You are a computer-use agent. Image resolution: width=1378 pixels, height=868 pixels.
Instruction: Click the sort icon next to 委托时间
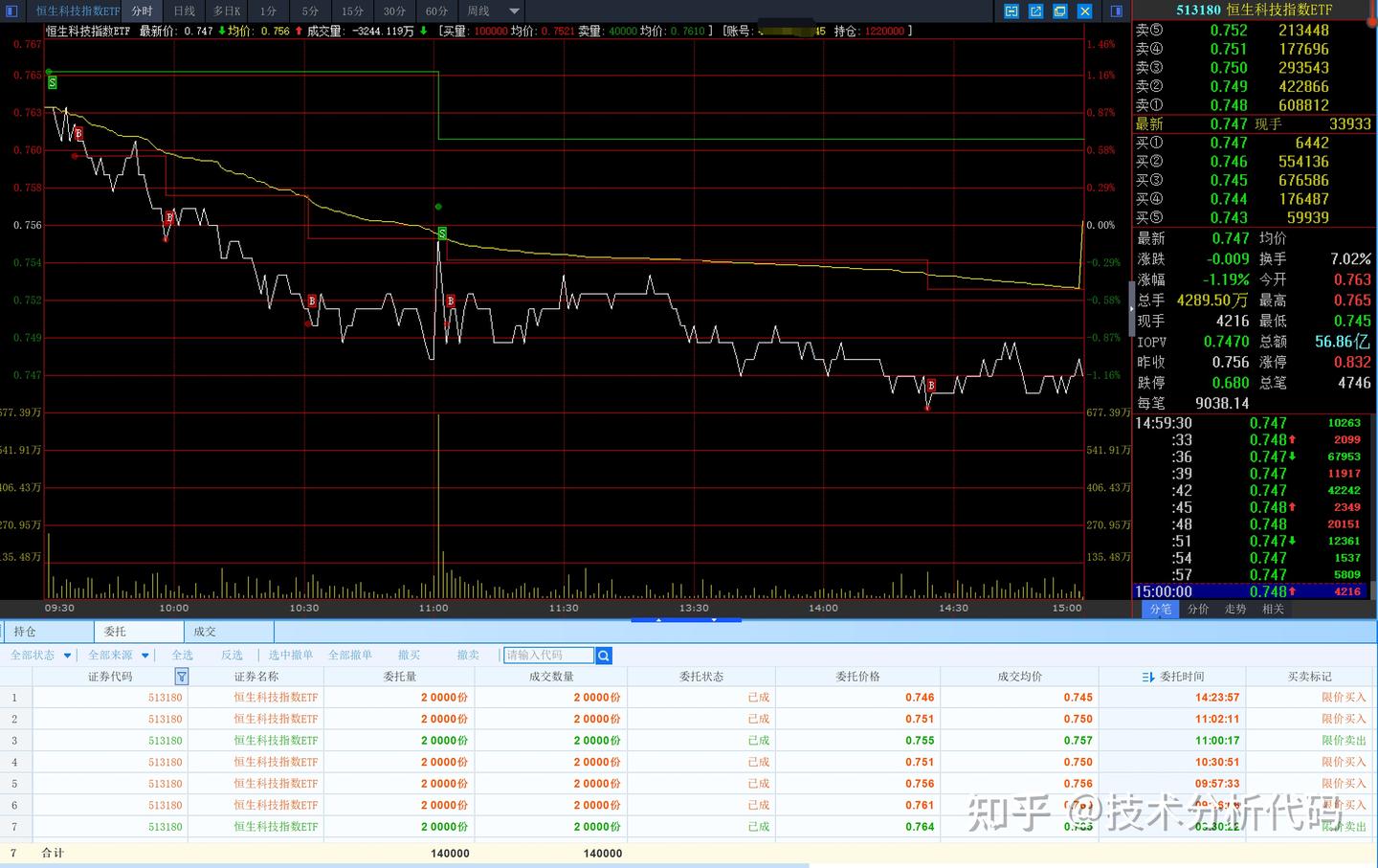pyautogui.click(x=1148, y=677)
